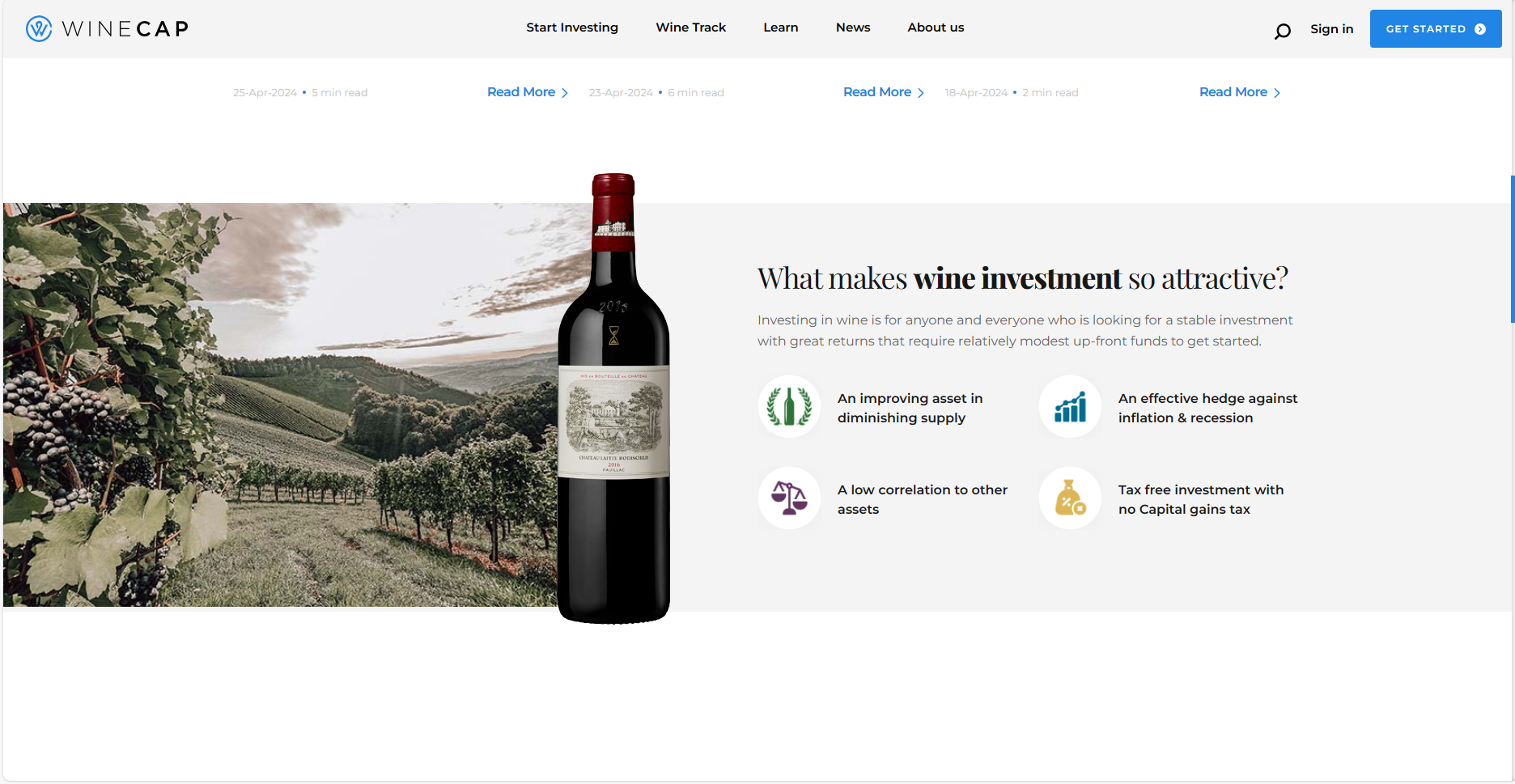The width and height of the screenshot is (1515, 784).
Task: Click the wine bottle laurel icon
Action: coord(789,406)
